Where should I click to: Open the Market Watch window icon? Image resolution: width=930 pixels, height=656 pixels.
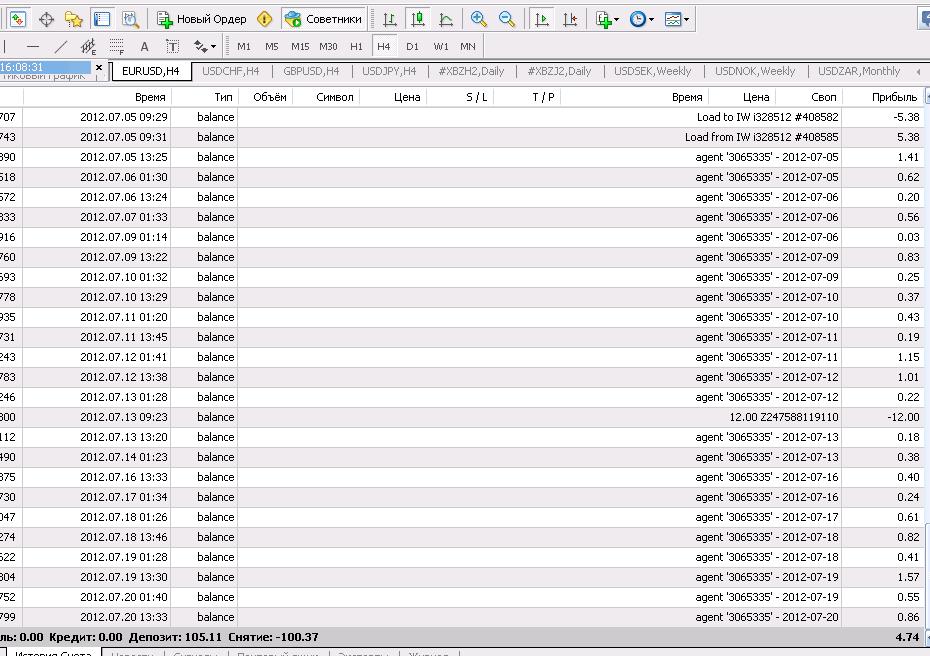point(18,19)
